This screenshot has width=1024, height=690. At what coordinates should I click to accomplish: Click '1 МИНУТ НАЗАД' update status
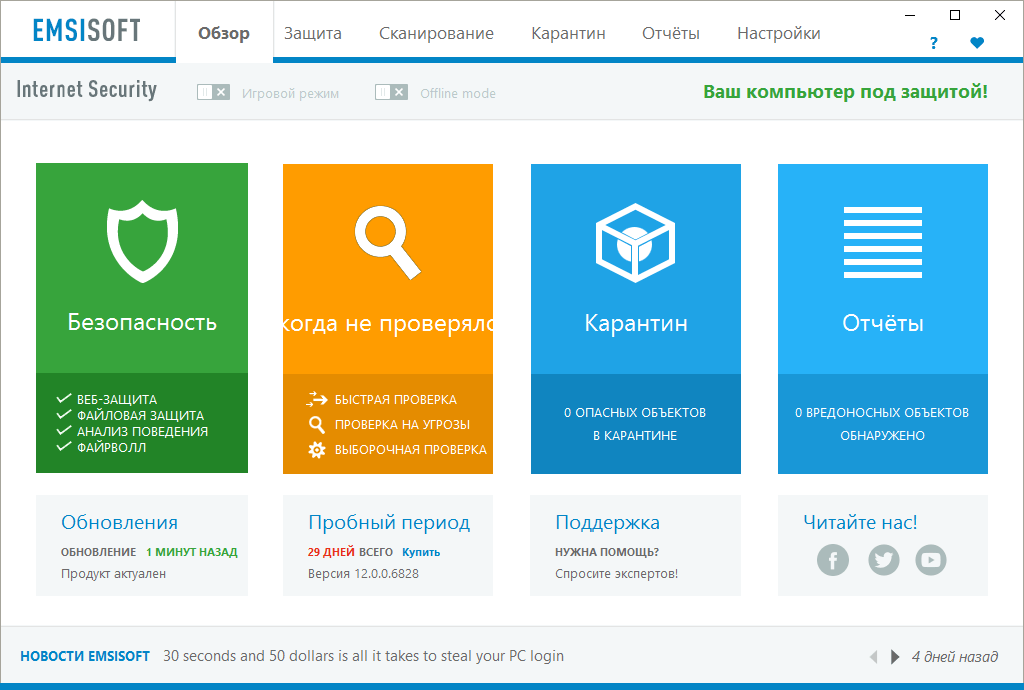191,552
